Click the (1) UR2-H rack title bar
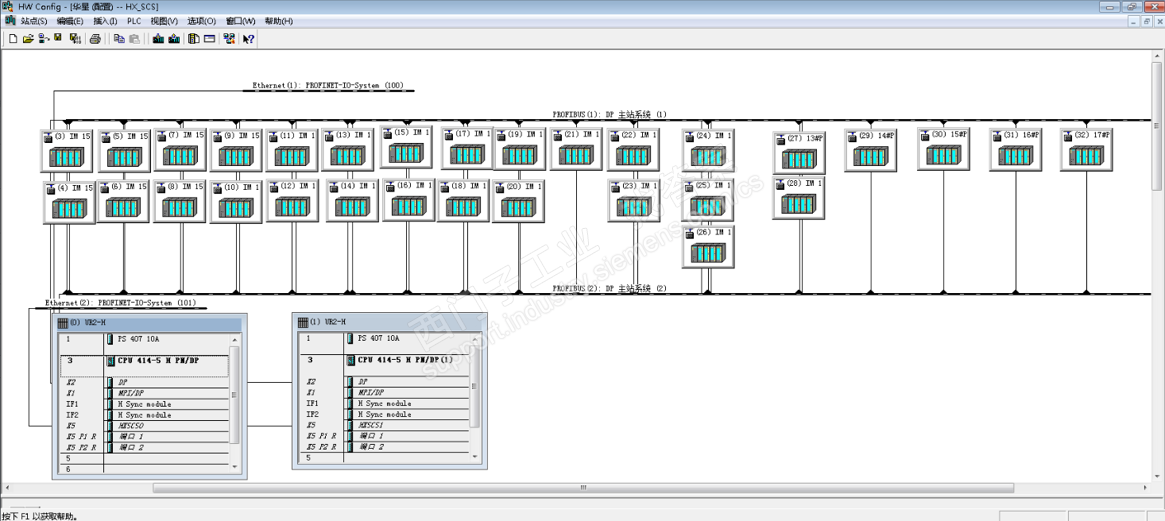This screenshot has width=1165, height=521. pos(389,323)
